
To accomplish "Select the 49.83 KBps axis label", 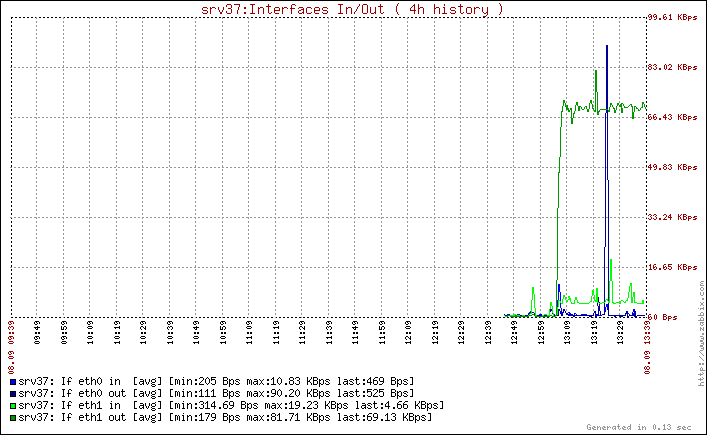I will click(672, 167).
